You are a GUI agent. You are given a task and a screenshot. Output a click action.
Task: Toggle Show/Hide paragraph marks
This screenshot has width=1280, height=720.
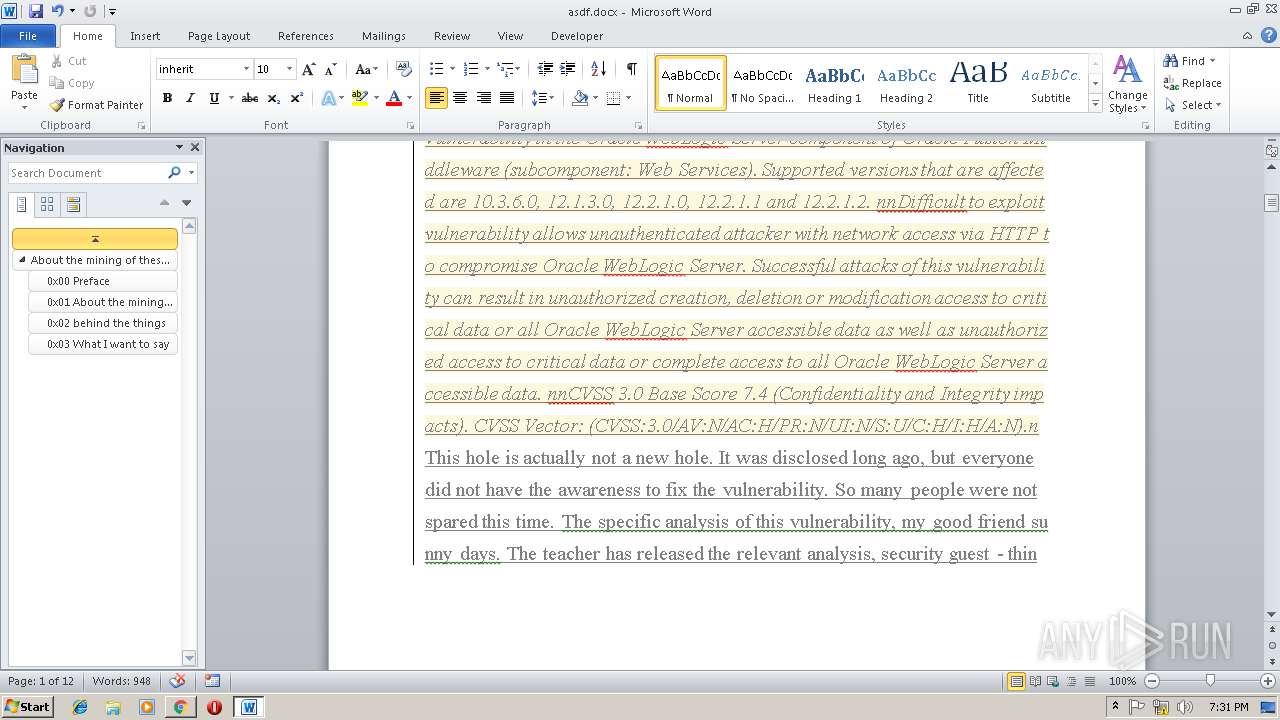631,69
